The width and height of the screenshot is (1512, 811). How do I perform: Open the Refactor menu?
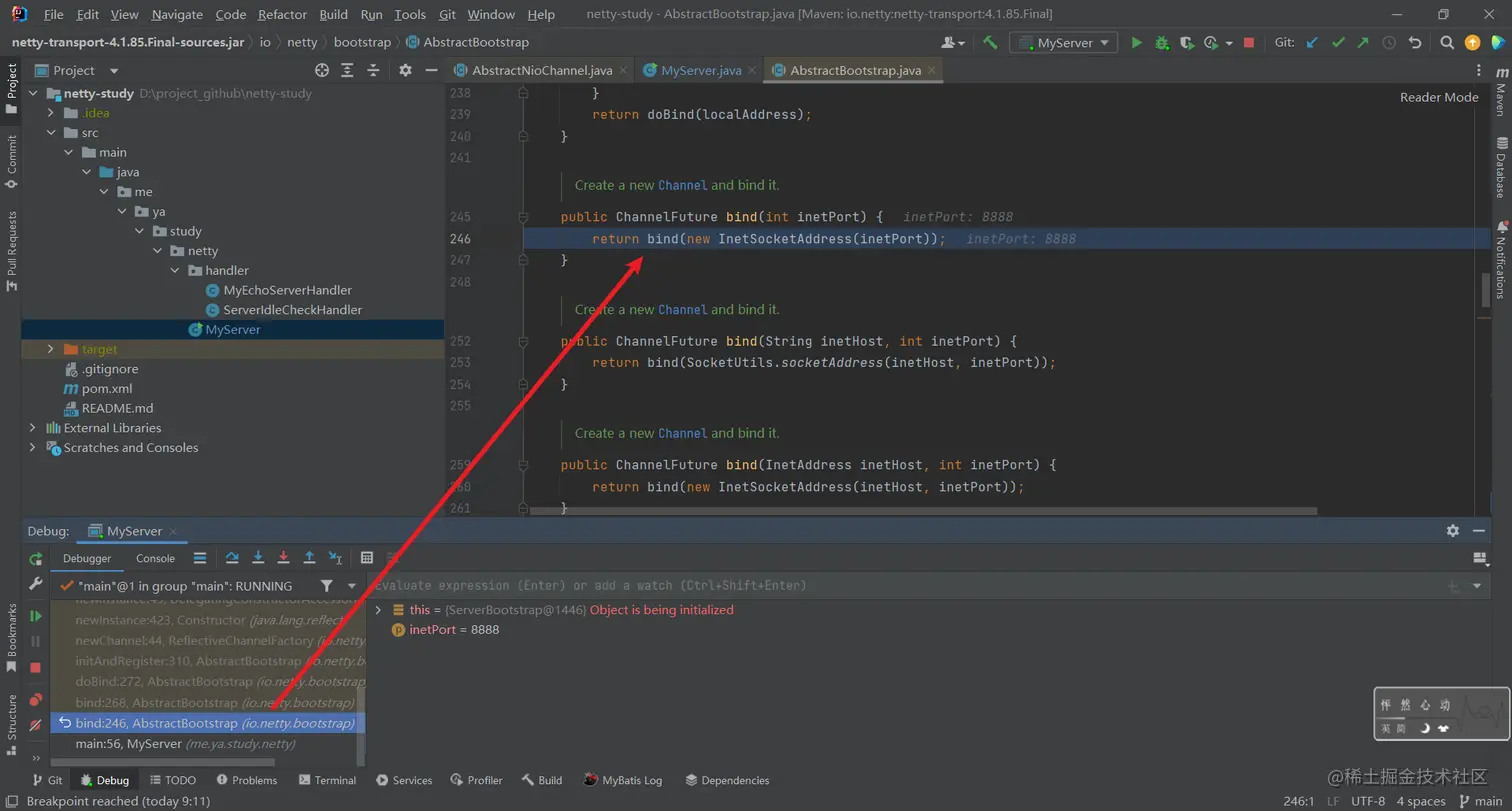click(x=283, y=15)
